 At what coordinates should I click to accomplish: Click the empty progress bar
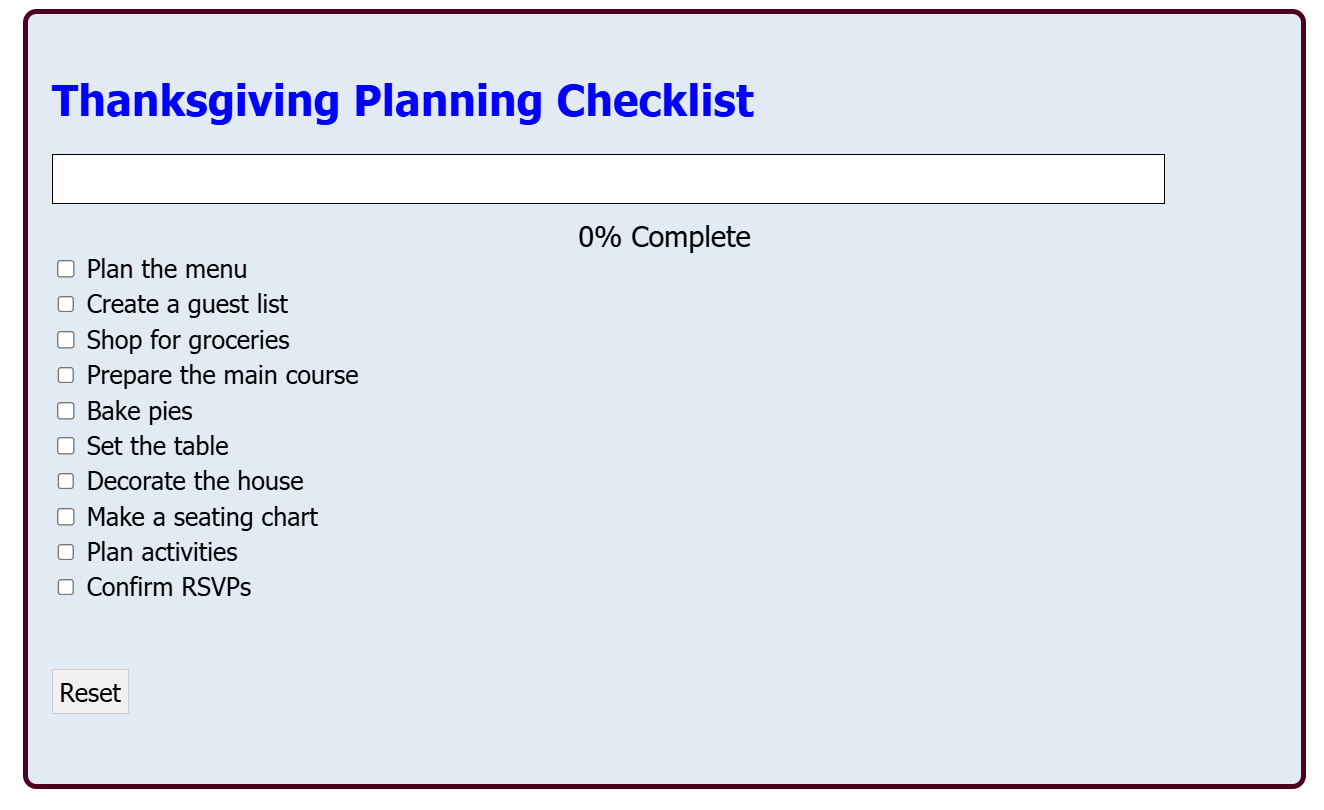pyautogui.click(x=608, y=179)
